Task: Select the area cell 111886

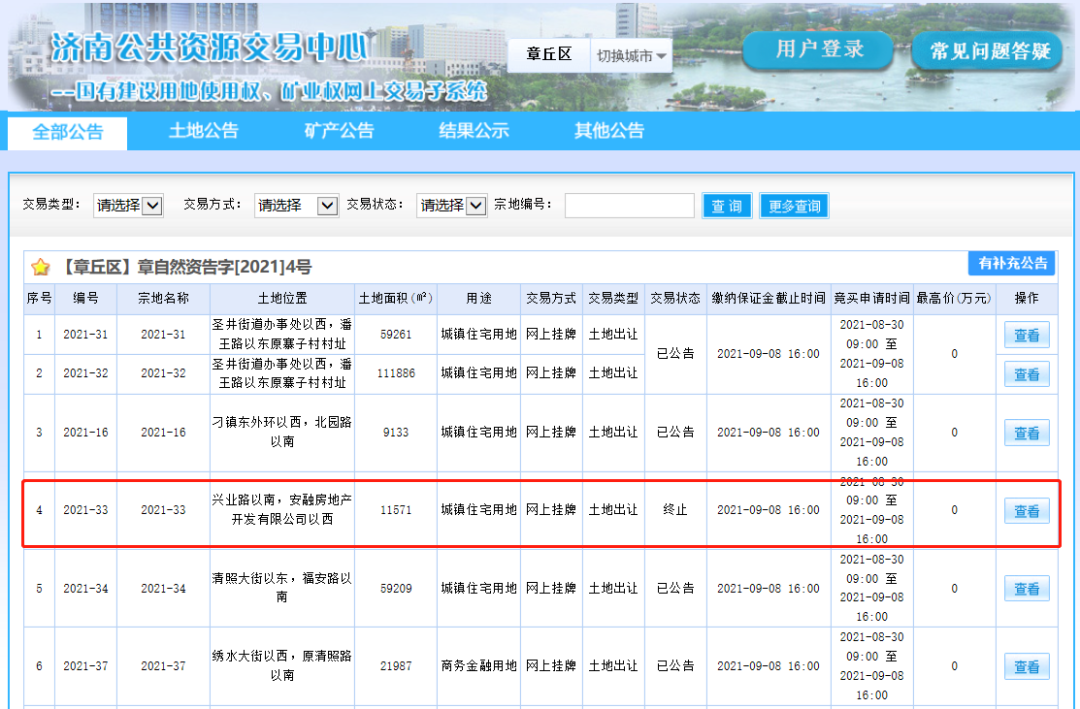Action: [x=396, y=373]
